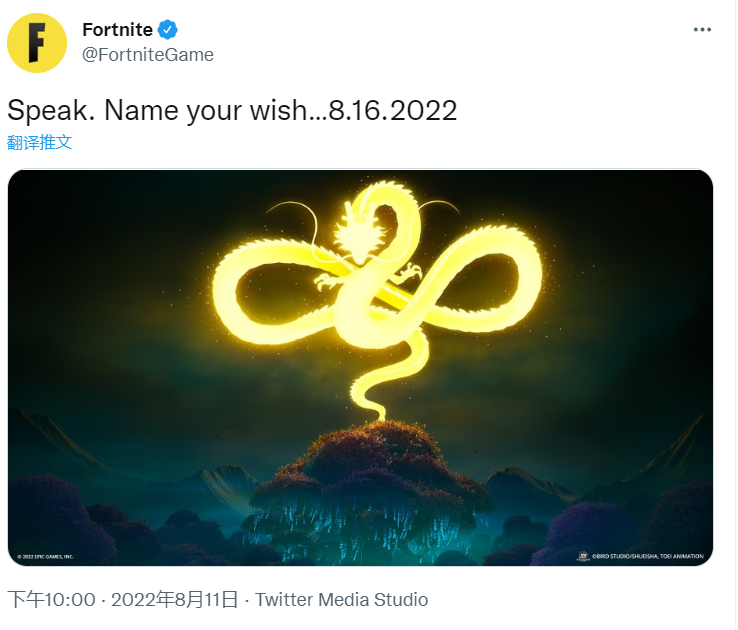The height and width of the screenshot is (630, 738).
Task: Open the glowing dragon tweet image
Action: coord(361,367)
